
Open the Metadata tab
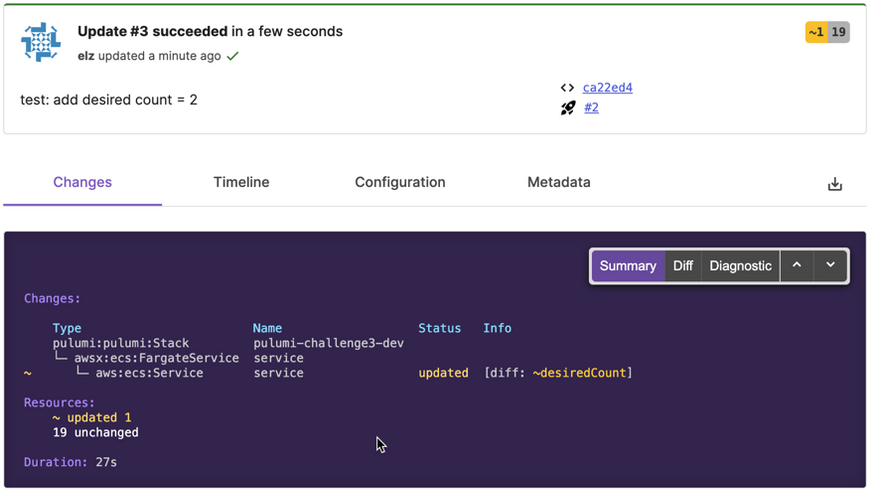(559, 182)
